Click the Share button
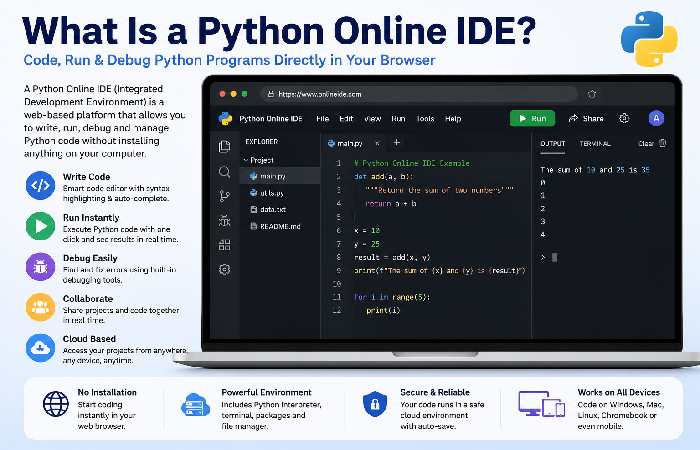 pyautogui.click(x=586, y=118)
